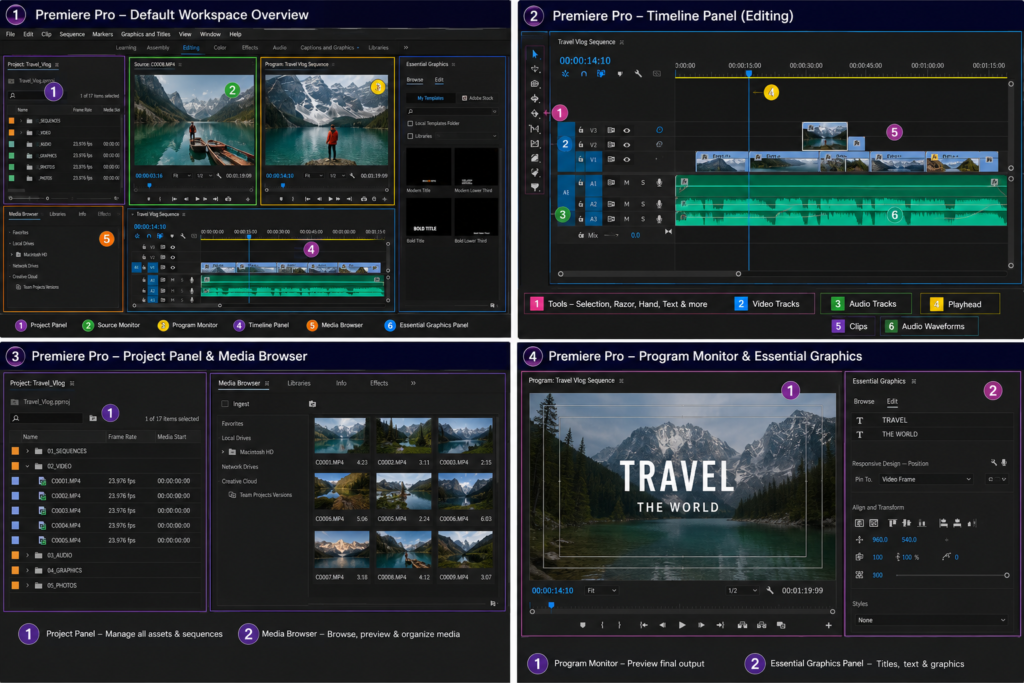Viewport: 1024px width, 683px height.
Task: Select the Selection arrow tool in section 2 toolbar
Action: tap(535, 54)
